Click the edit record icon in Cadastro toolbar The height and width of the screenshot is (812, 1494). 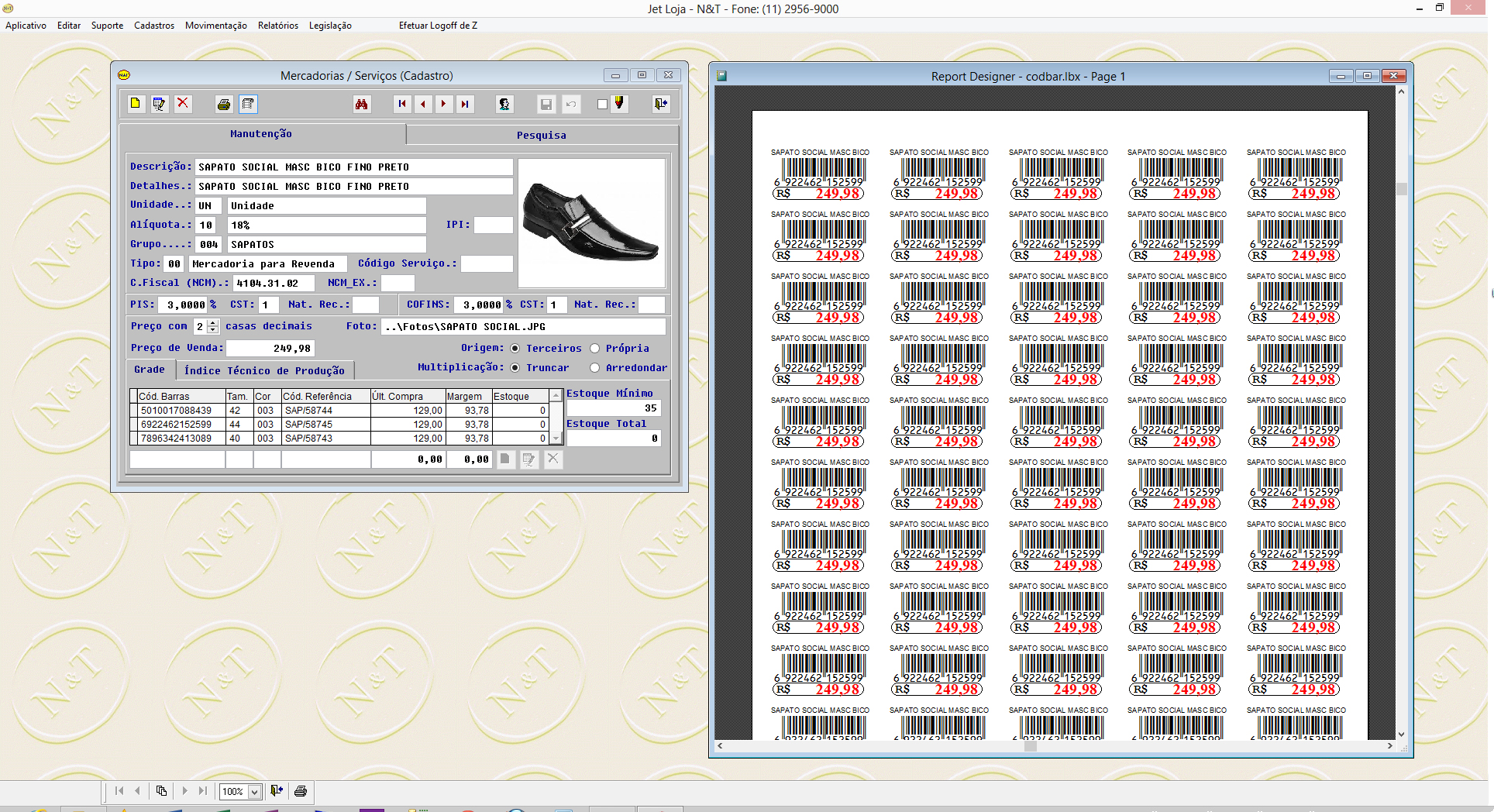coord(160,104)
